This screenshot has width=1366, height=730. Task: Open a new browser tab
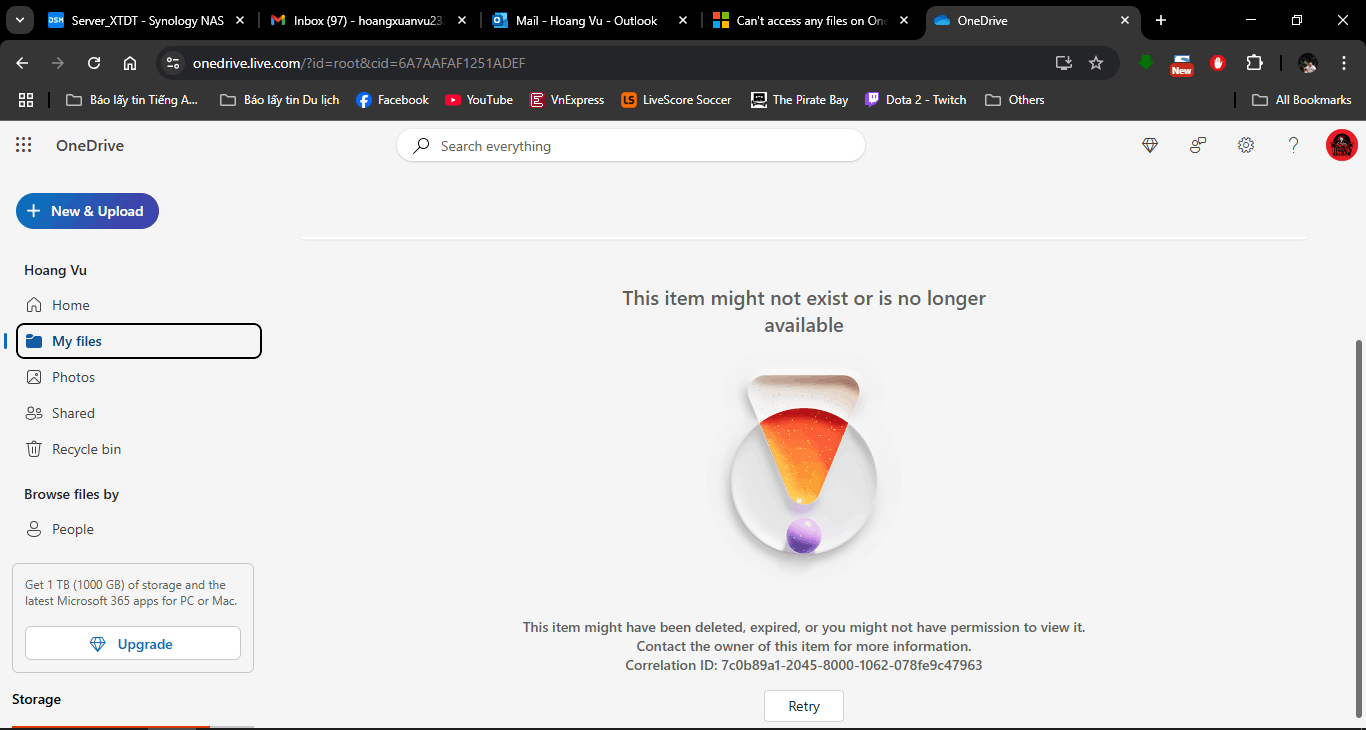tap(1161, 20)
